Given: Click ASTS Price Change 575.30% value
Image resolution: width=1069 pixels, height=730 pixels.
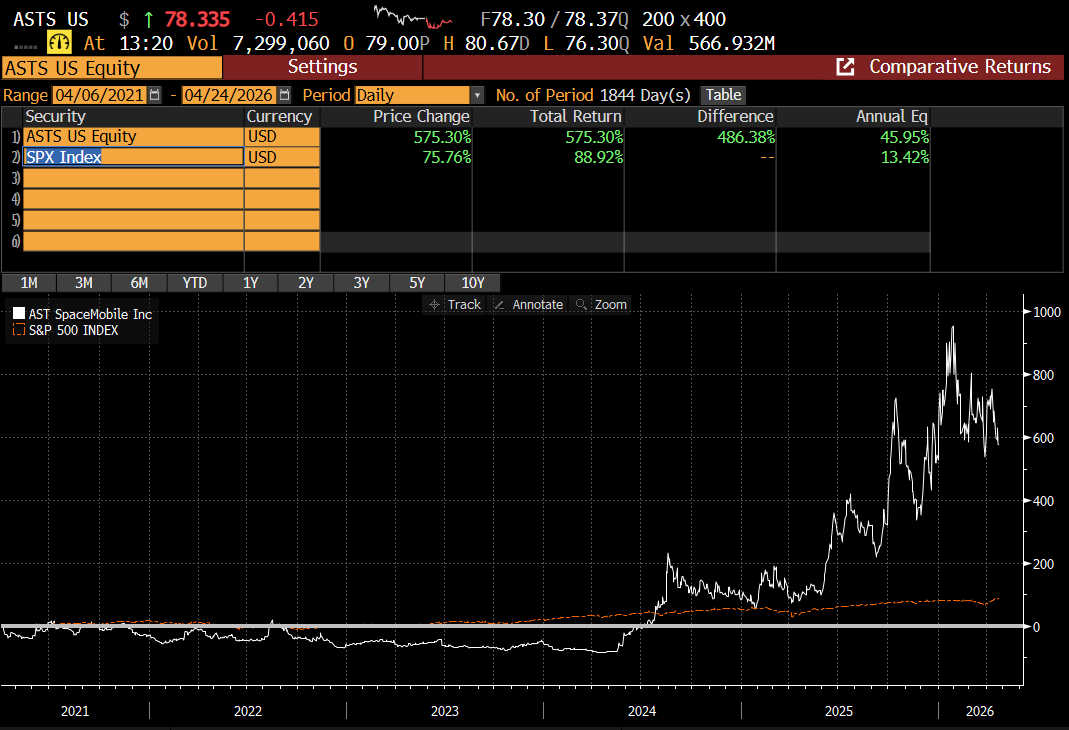Looking at the screenshot, I should [442, 137].
